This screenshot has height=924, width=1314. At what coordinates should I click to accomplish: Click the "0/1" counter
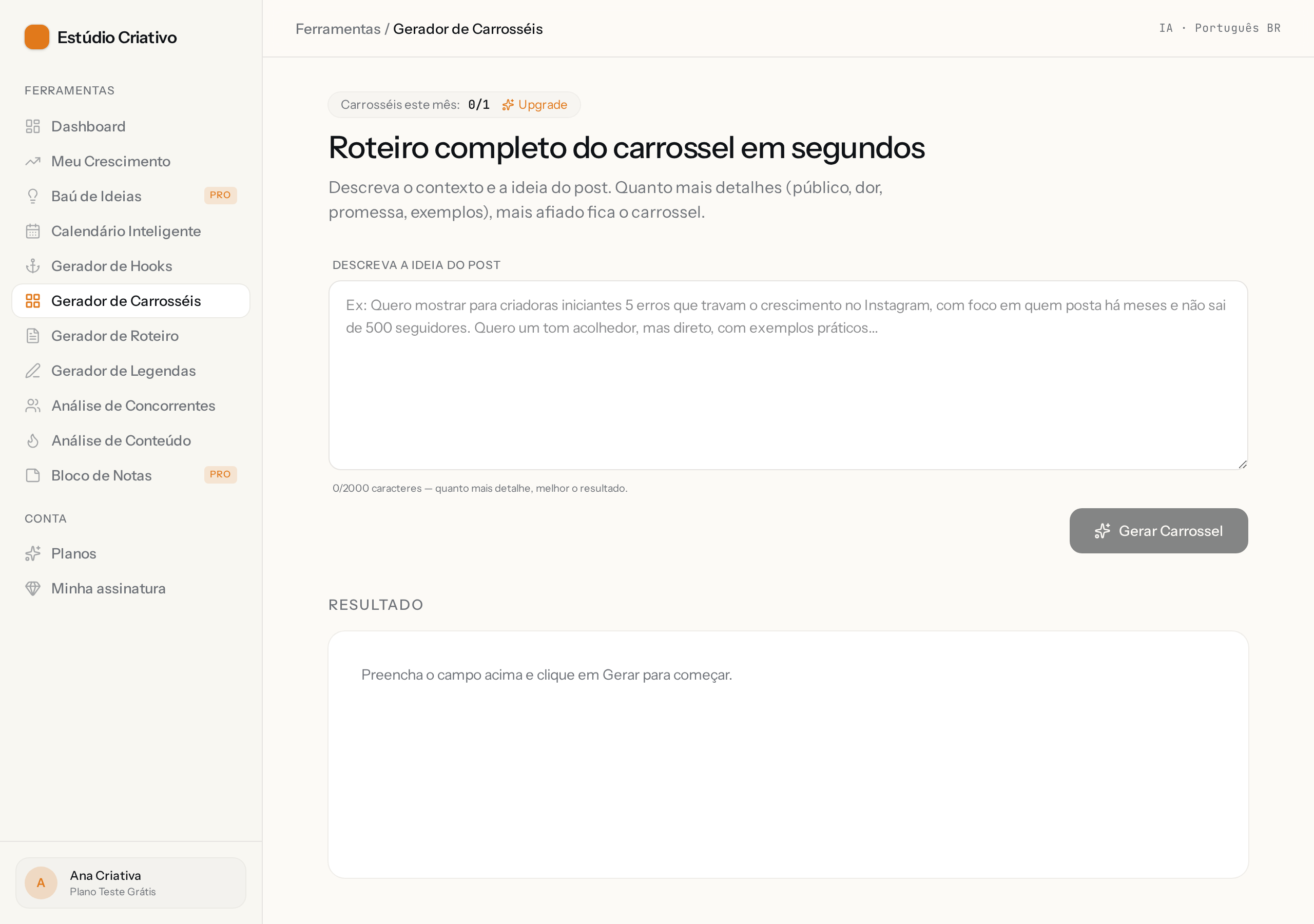coord(478,105)
